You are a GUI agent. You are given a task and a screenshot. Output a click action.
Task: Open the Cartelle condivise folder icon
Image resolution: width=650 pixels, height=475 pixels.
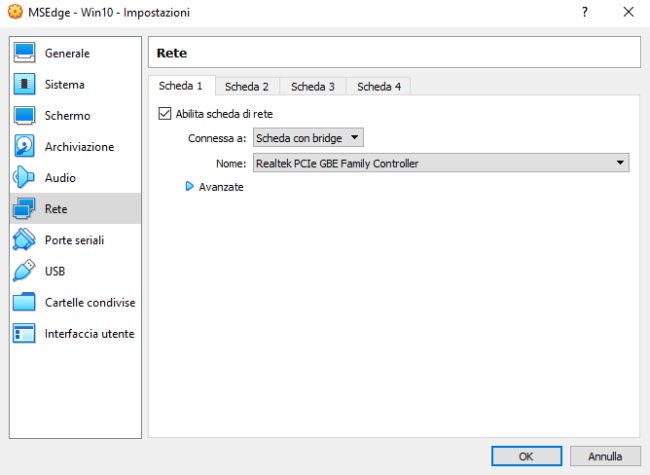[x=25, y=302]
